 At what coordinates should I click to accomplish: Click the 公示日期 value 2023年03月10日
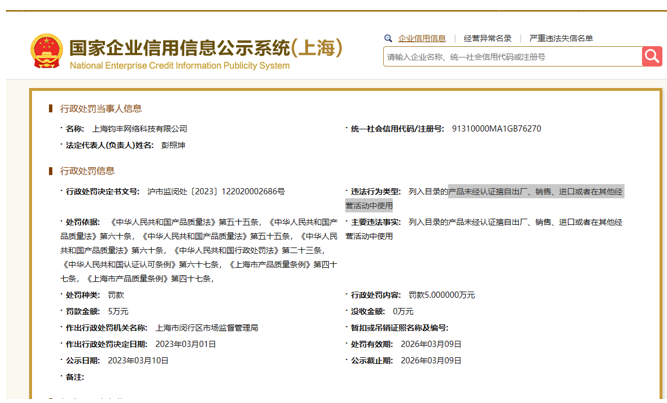(138, 360)
